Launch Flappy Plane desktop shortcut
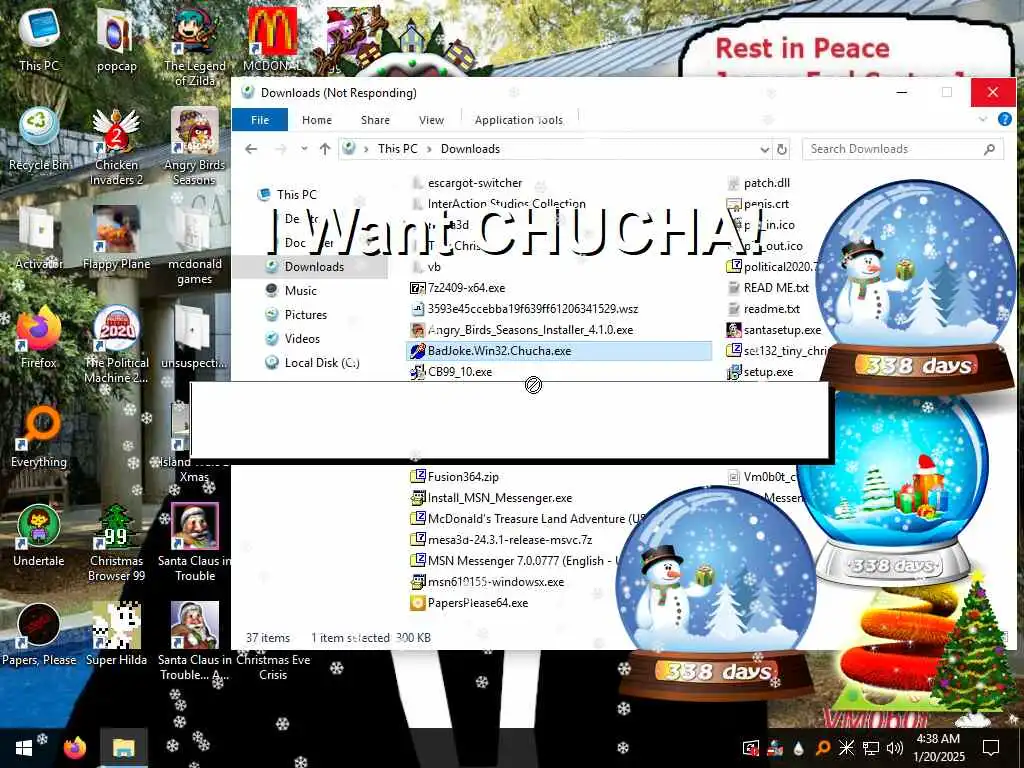The height and width of the screenshot is (768, 1024). click(116, 238)
